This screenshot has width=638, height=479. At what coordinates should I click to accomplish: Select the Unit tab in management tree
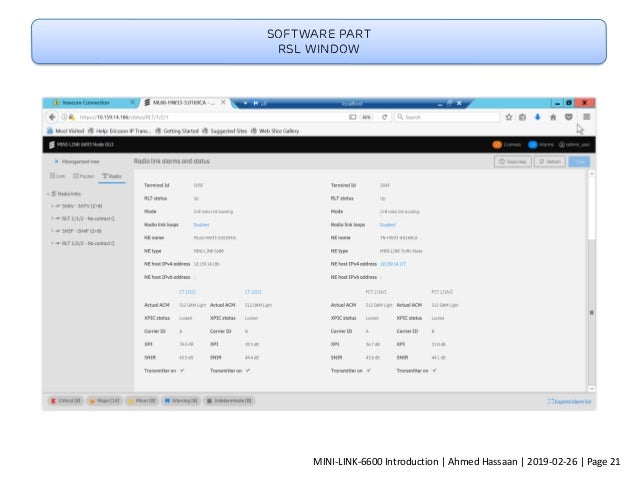tap(57, 176)
